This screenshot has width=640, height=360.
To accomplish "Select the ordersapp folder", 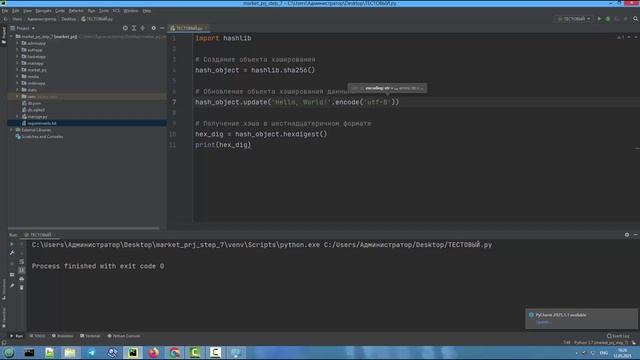I will pyautogui.click(x=36, y=83).
